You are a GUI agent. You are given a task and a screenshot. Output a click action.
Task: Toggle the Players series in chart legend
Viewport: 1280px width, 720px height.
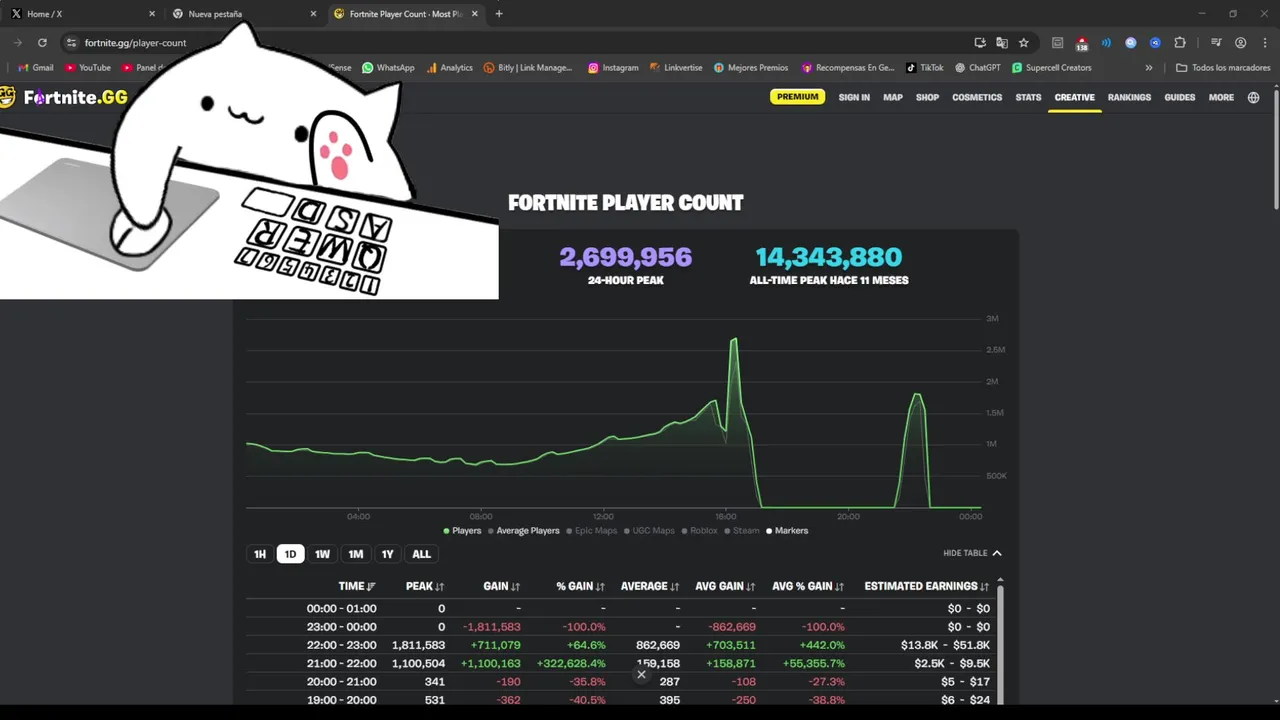(x=462, y=531)
